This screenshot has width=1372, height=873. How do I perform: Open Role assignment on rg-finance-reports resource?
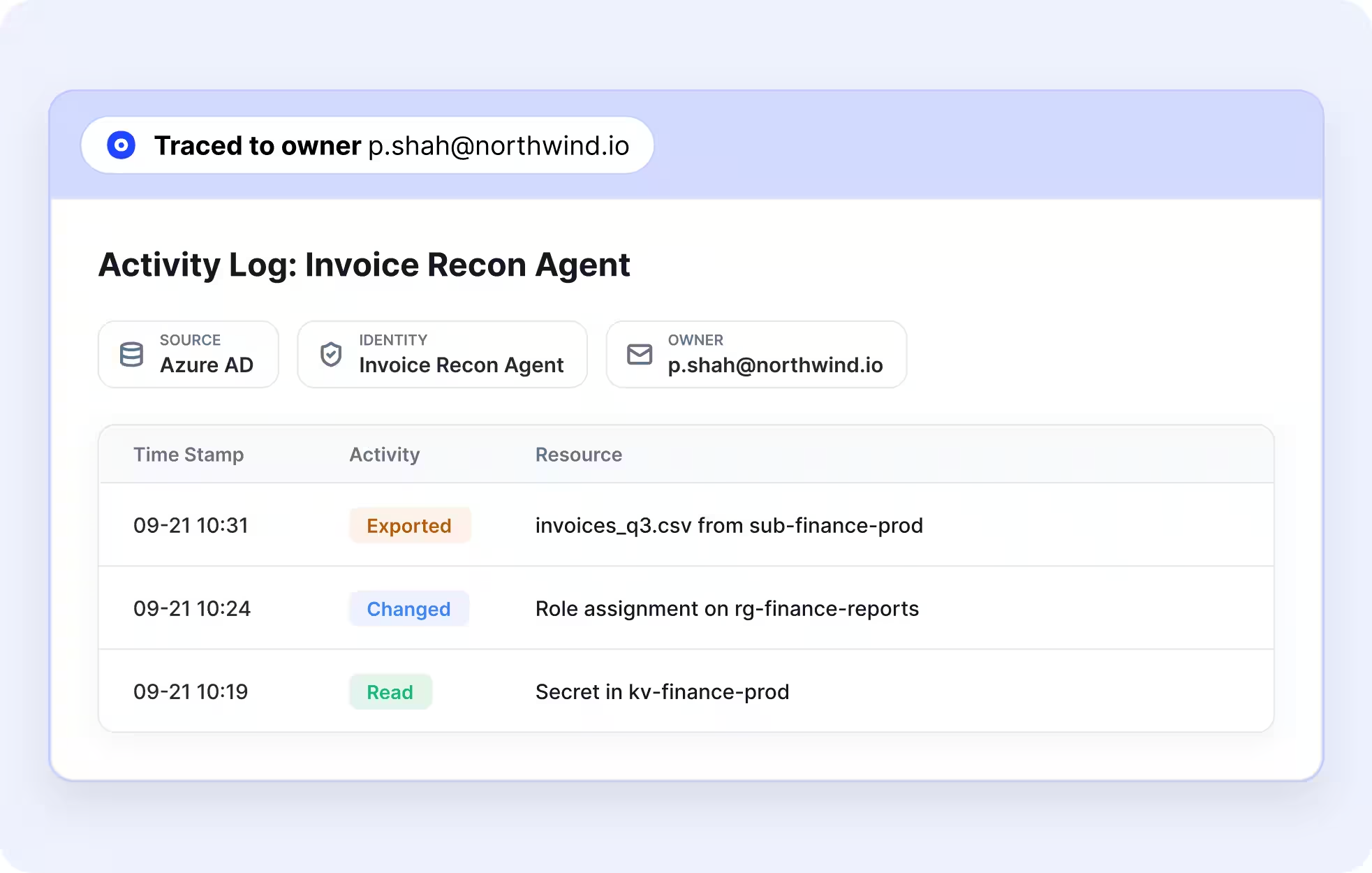click(x=727, y=608)
